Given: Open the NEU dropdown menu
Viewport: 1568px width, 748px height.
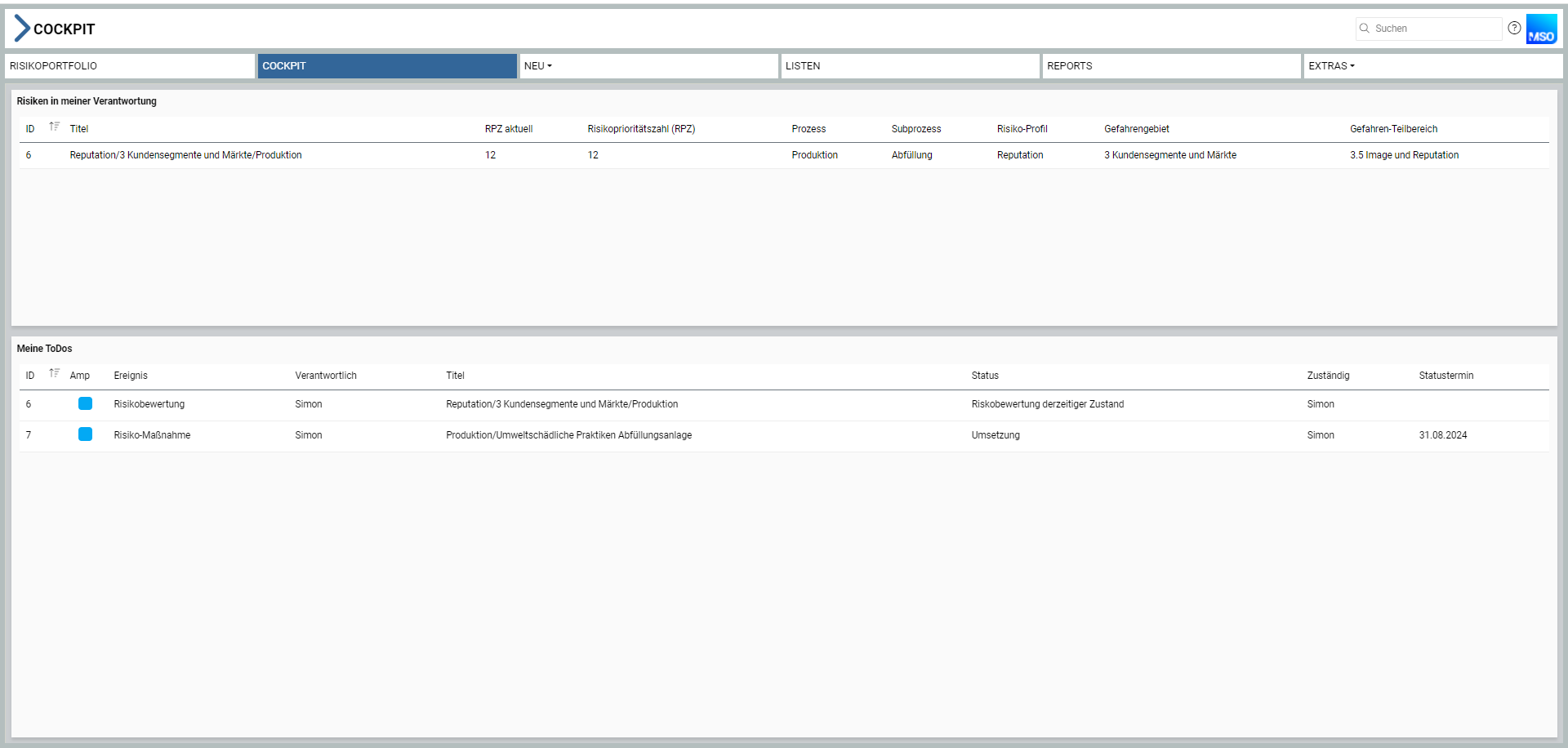Looking at the screenshot, I should point(538,66).
